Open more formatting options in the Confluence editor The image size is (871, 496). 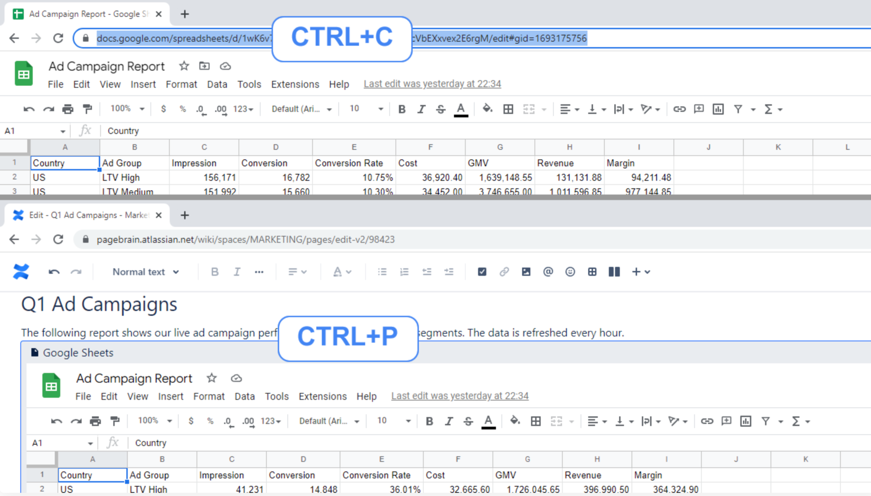(259, 272)
